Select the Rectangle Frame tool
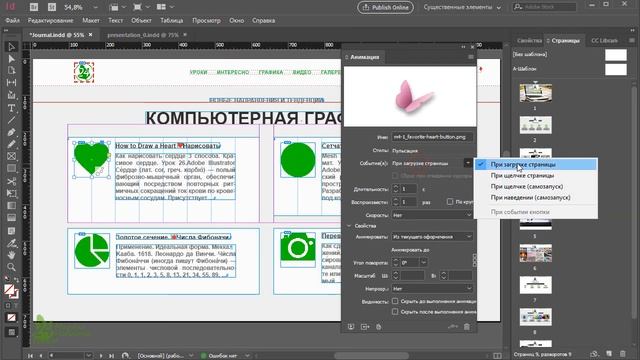The height and width of the screenshot is (360, 640). click(x=11, y=156)
